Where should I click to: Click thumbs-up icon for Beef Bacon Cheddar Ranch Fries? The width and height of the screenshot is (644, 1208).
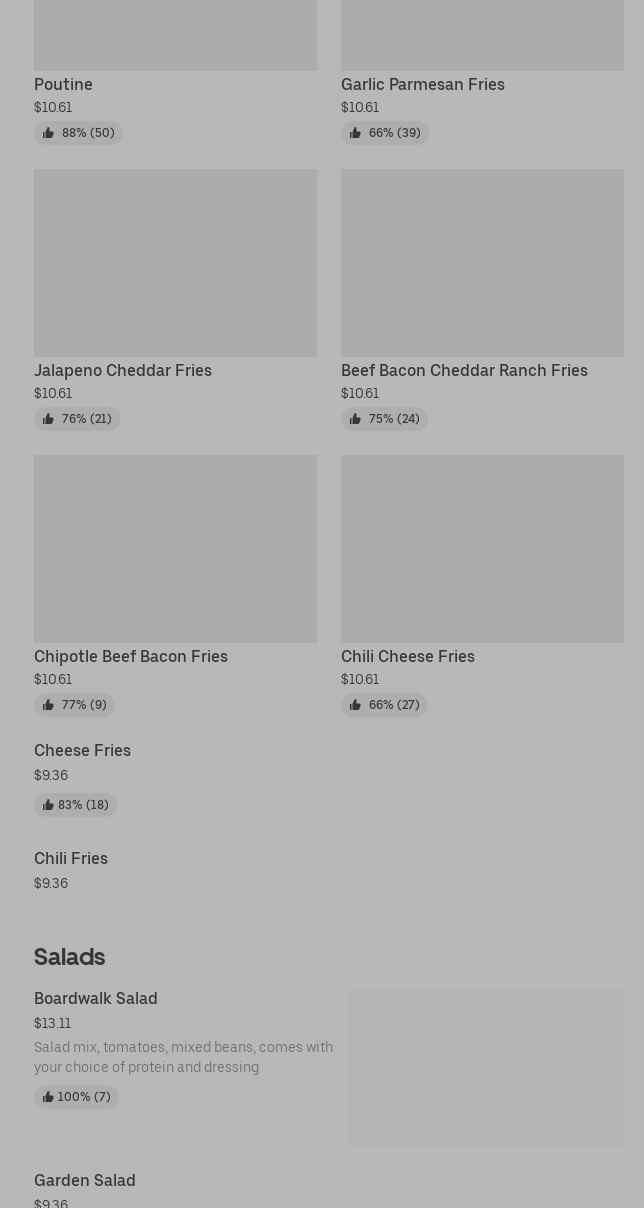[x=355, y=419]
